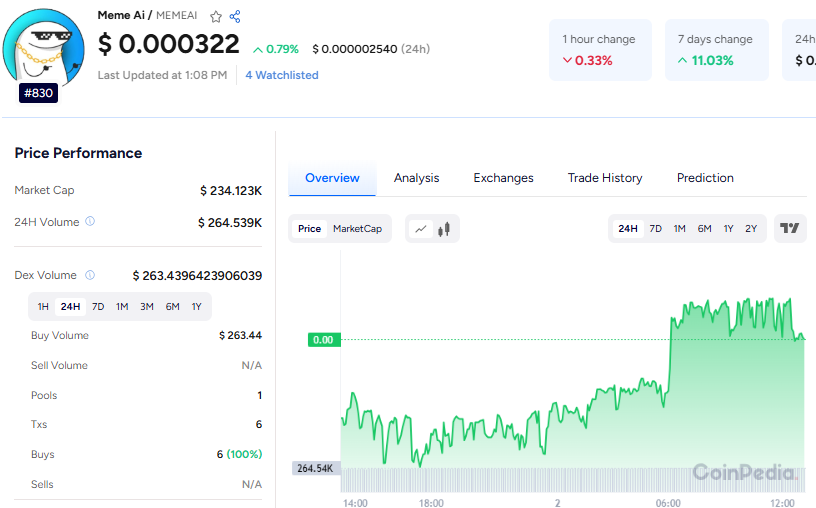Click the 4 Watchlisted link
This screenshot has width=816, height=508.
click(x=282, y=75)
